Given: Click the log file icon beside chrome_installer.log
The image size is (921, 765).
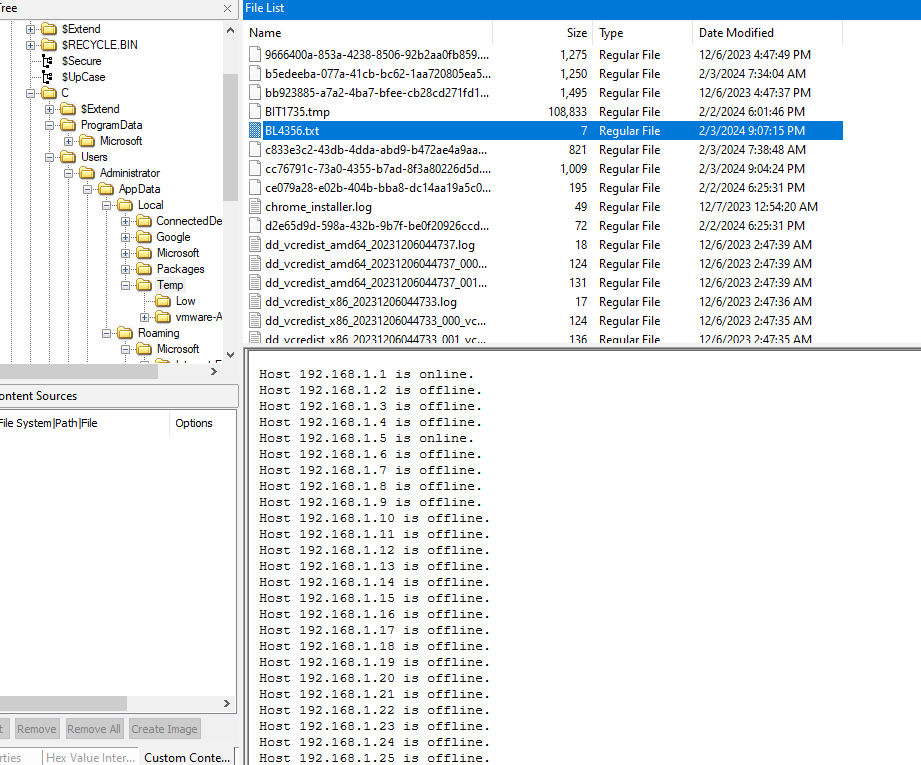Looking at the screenshot, I should click(x=255, y=207).
